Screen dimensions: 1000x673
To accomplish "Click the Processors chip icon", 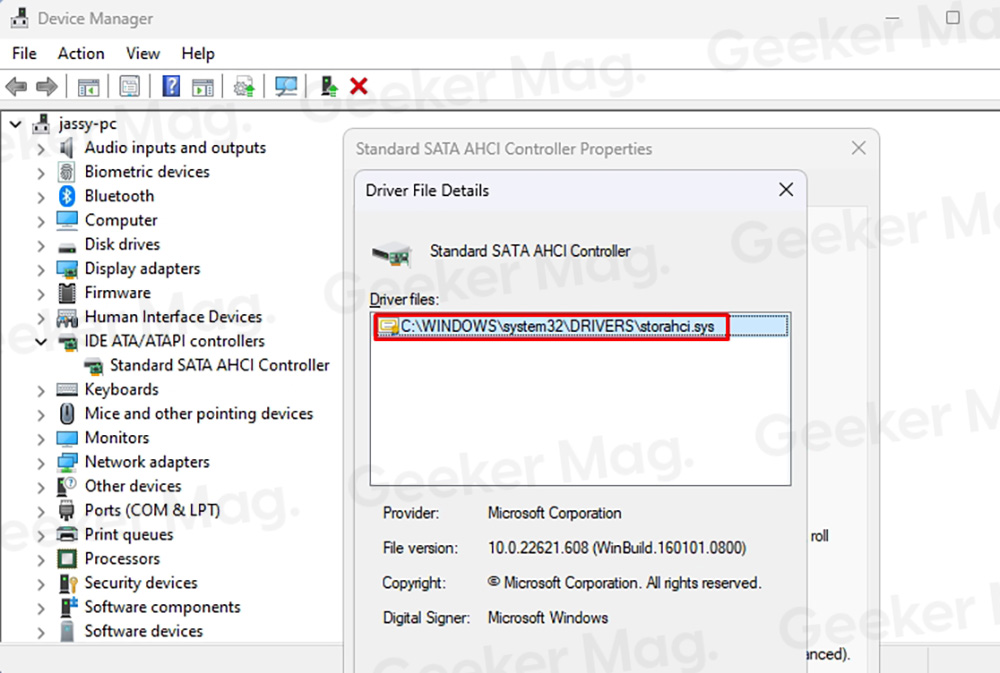I will (x=66, y=559).
